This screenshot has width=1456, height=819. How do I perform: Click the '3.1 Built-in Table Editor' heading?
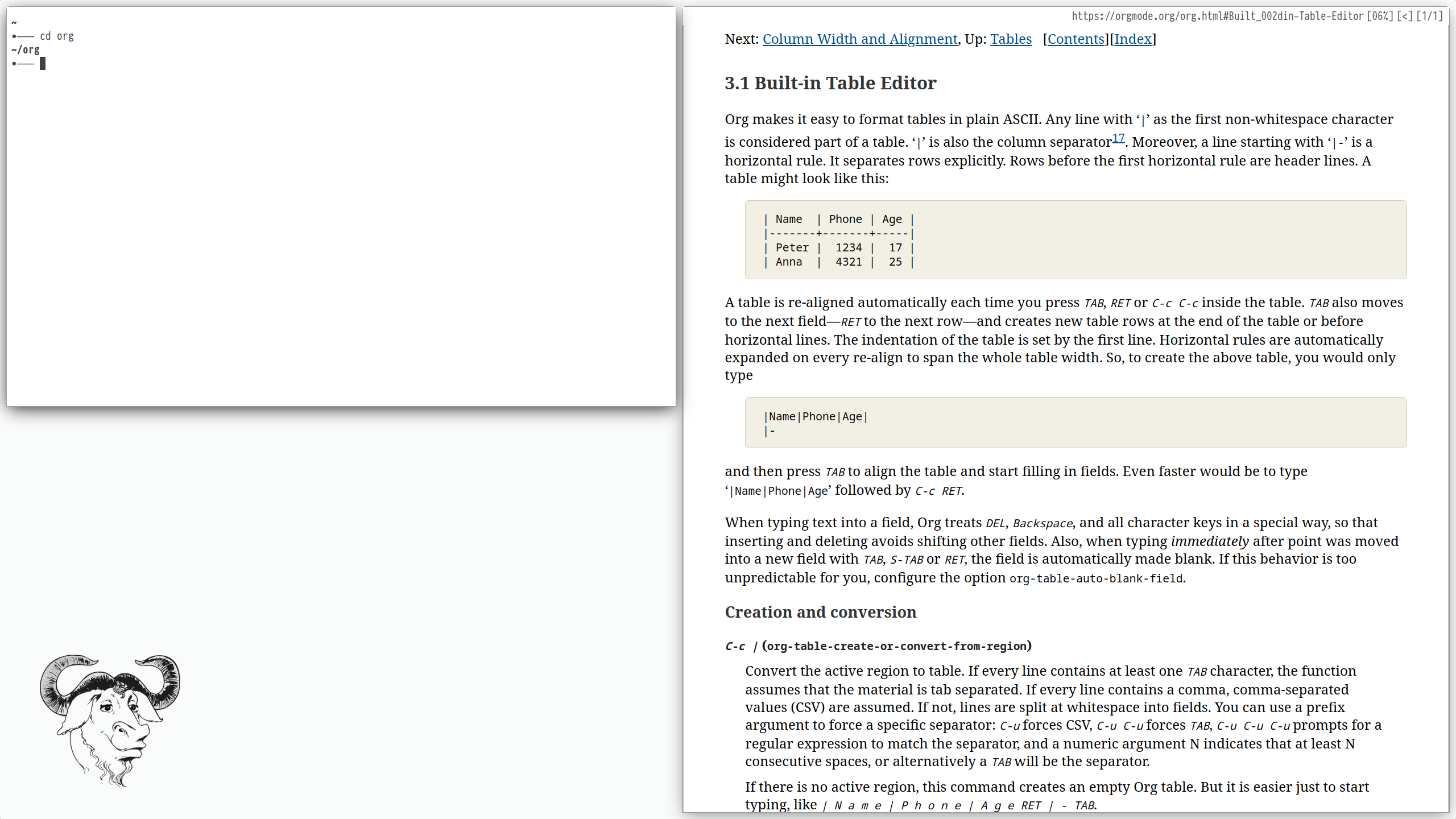click(830, 83)
